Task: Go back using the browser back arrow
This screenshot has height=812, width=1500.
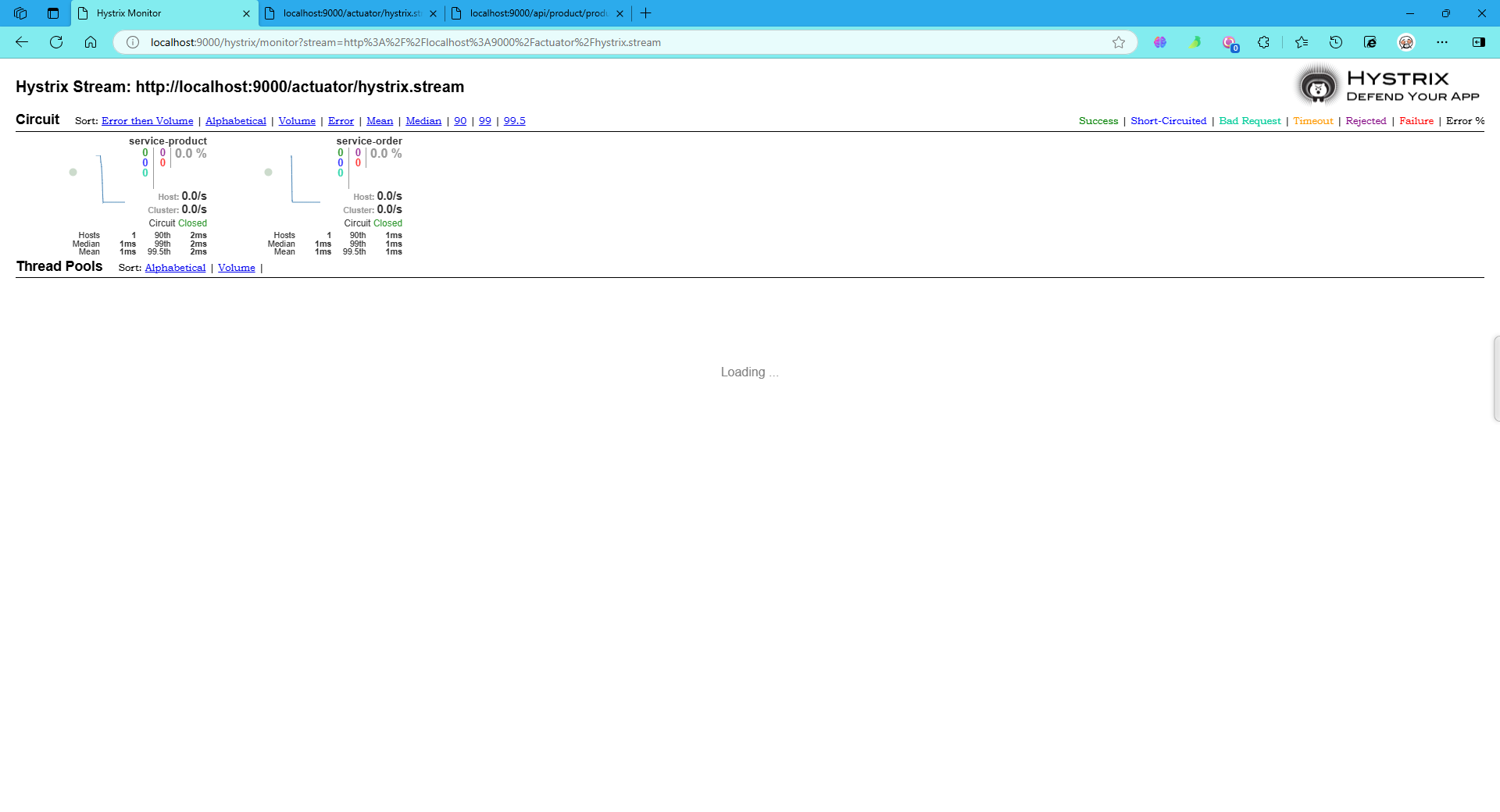Action: coord(22,42)
